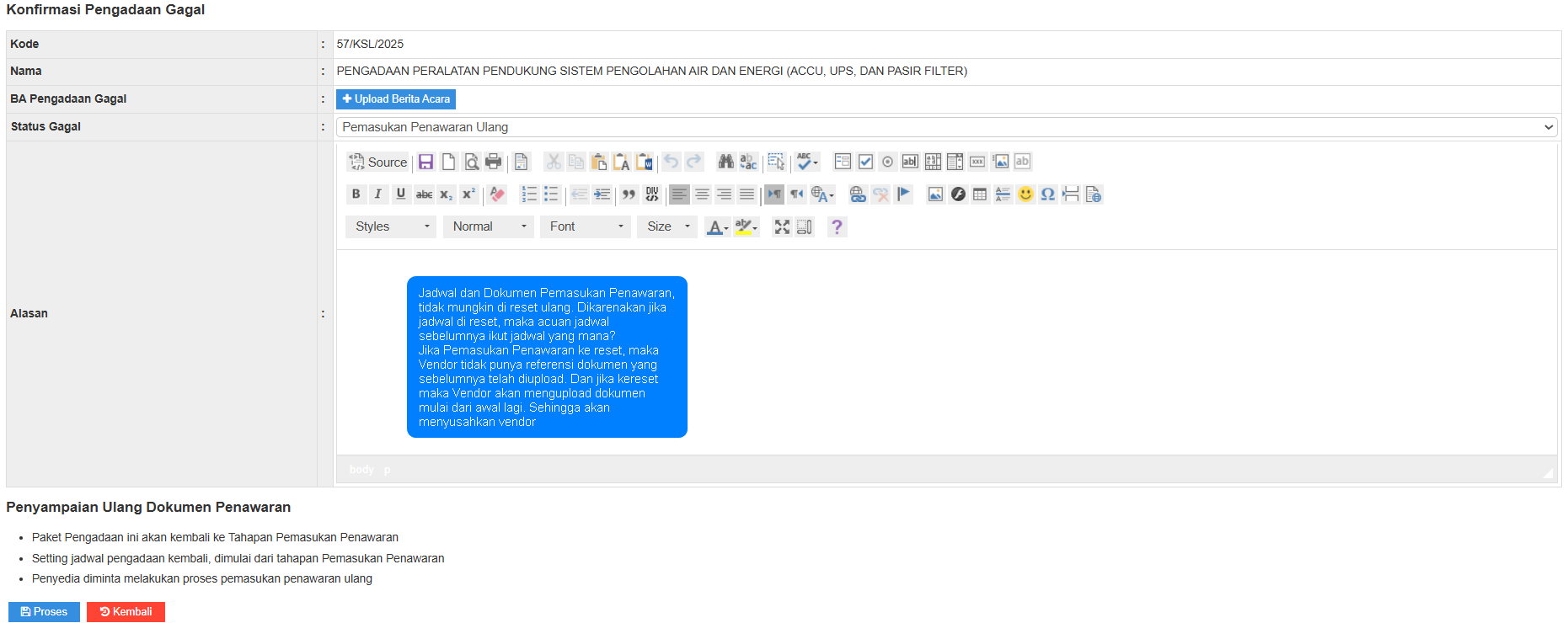Screen dimensions: 1568x623
Task: Click the New Page icon
Action: [x=449, y=162]
